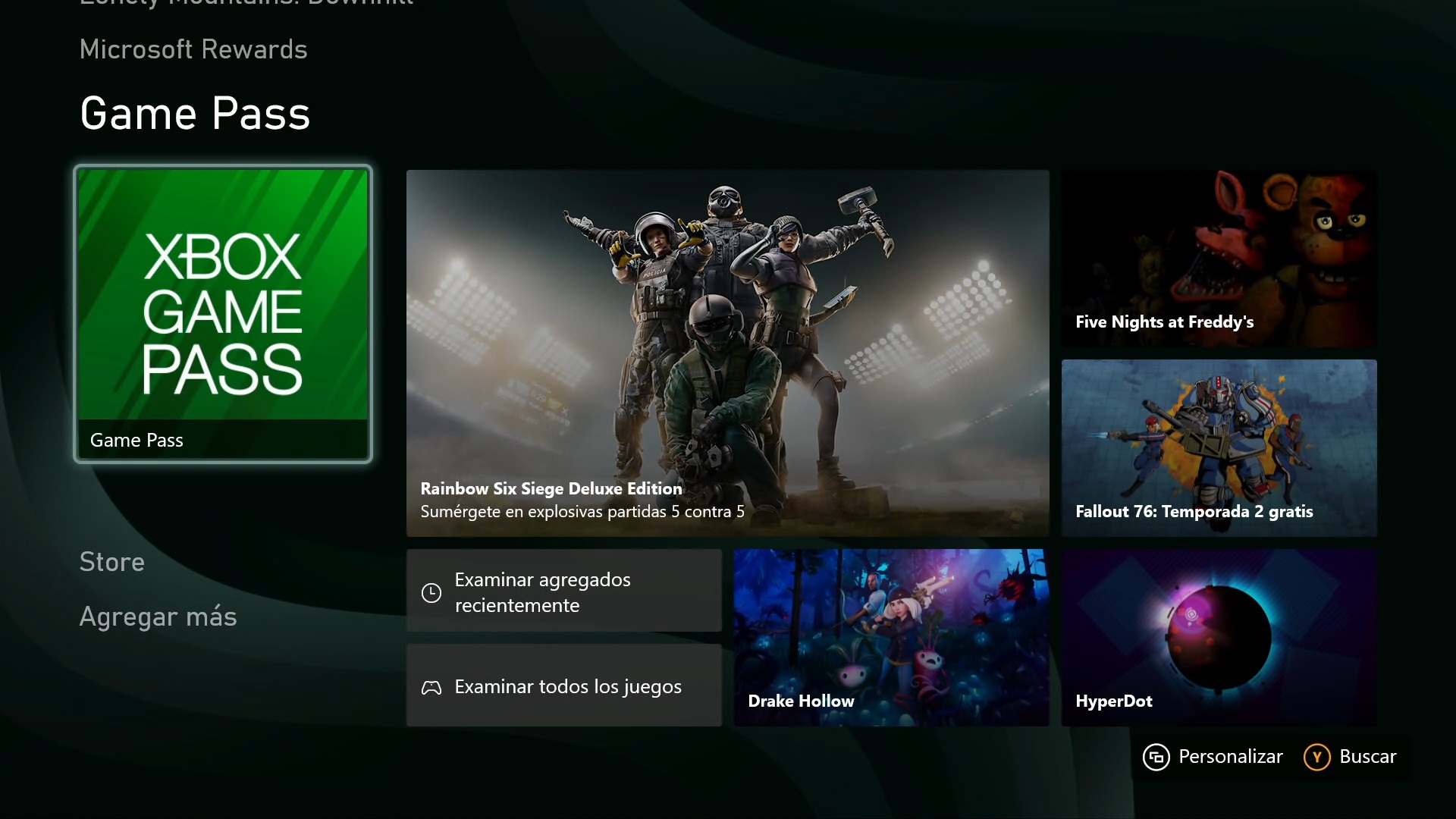Open the Drake Hollow game tile
Viewport: 1456px width, 819px height.
click(x=891, y=637)
